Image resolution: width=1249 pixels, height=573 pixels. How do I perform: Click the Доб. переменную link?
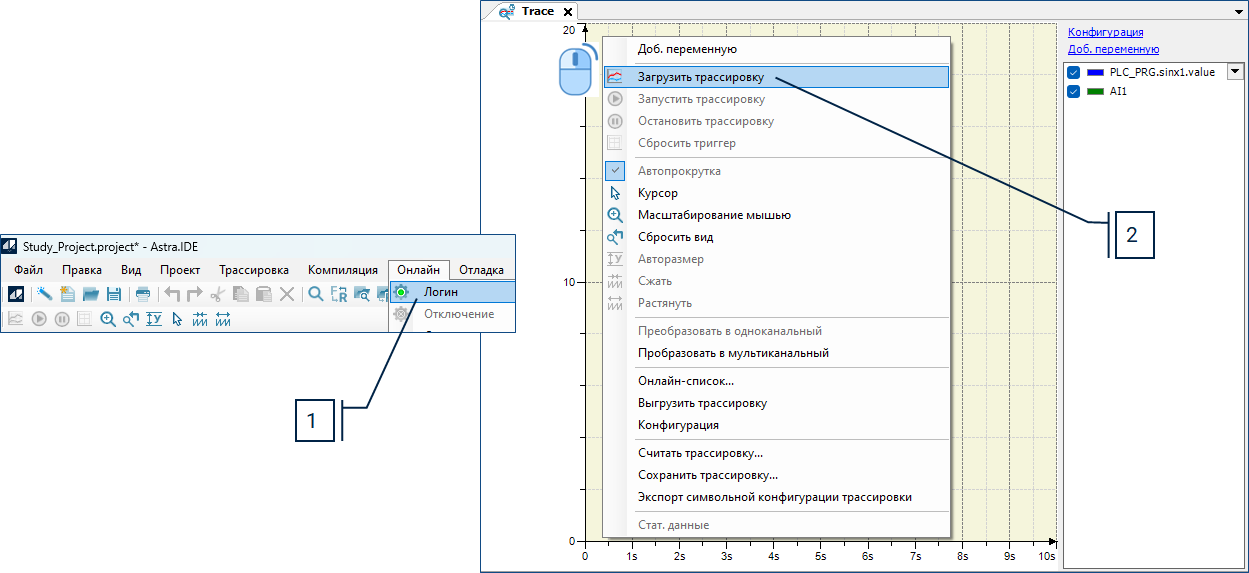pos(1113,49)
